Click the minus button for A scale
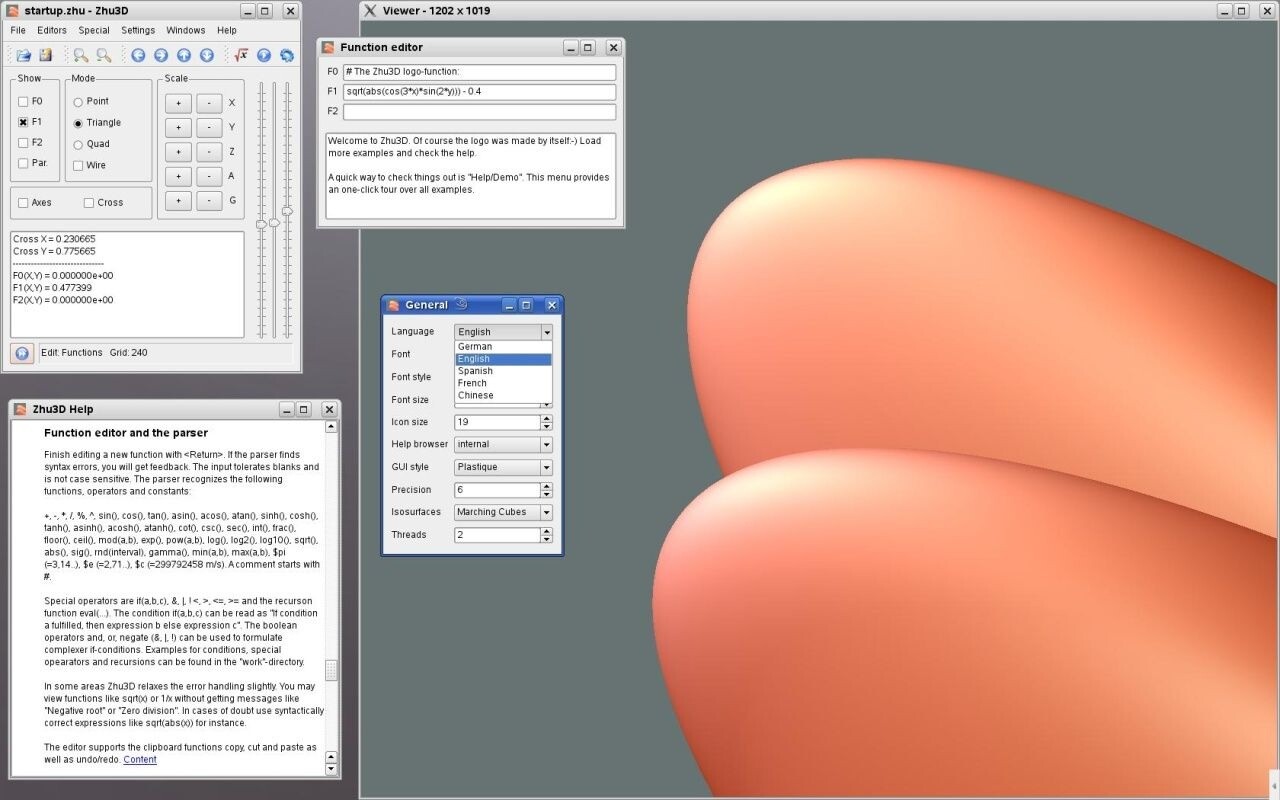 (209, 176)
